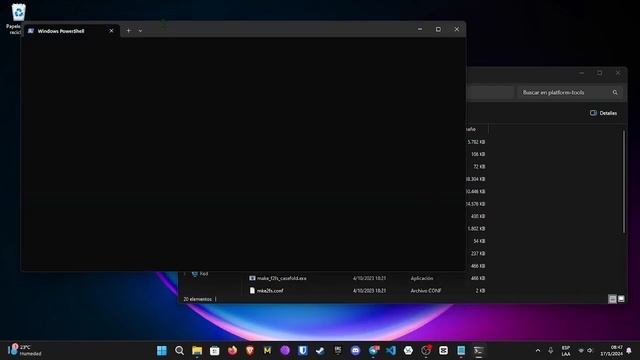Open the yellow M app in taskbar

pos(267,351)
